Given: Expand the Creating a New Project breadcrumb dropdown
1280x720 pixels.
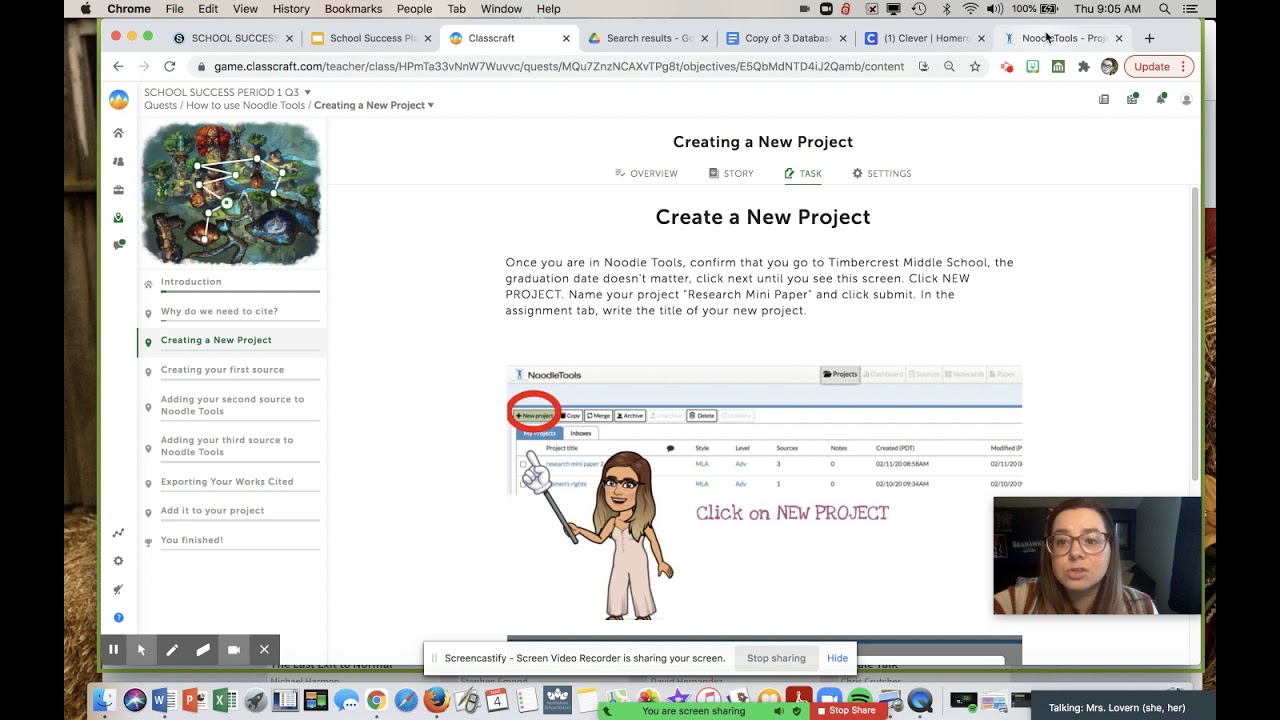Looking at the screenshot, I should coord(431,105).
